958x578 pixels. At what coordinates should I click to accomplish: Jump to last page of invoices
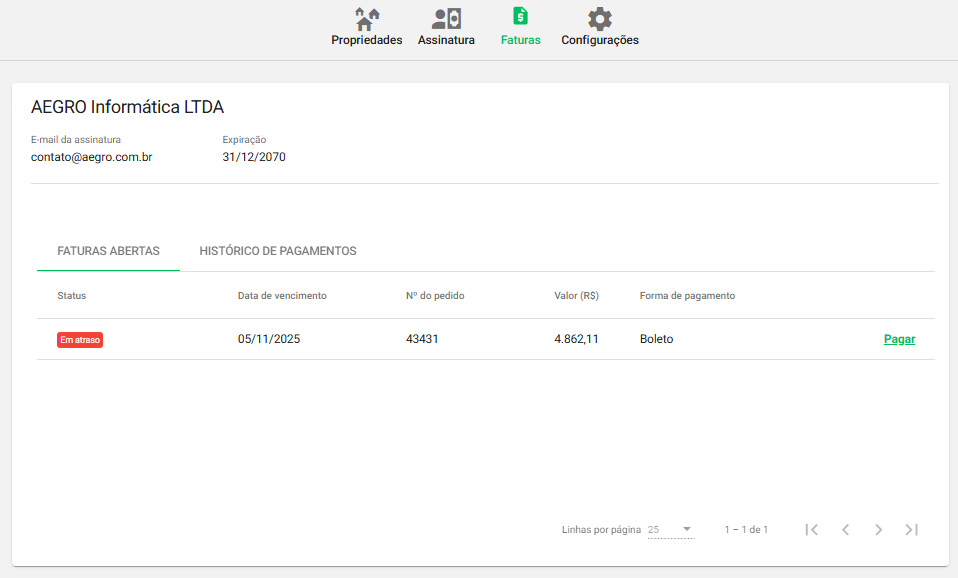point(911,529)
